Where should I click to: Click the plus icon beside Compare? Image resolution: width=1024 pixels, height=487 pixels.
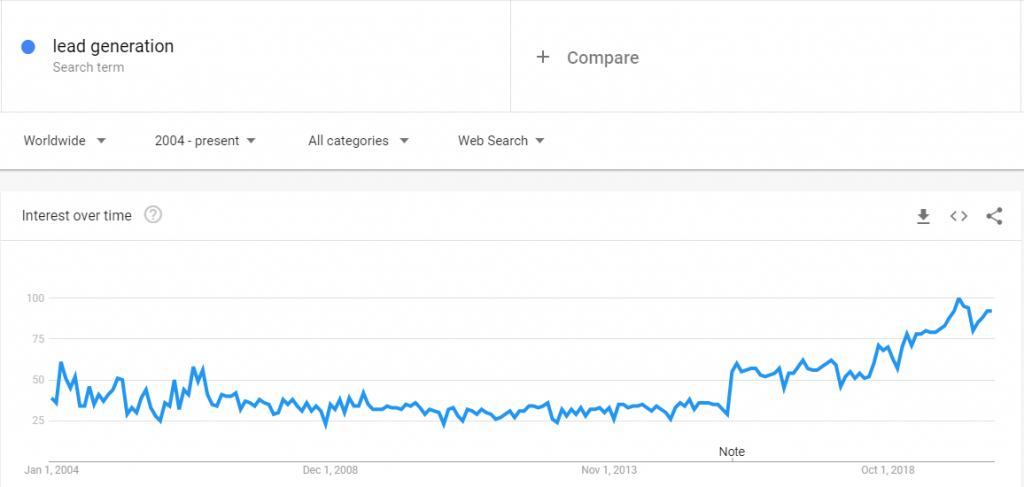543,57
